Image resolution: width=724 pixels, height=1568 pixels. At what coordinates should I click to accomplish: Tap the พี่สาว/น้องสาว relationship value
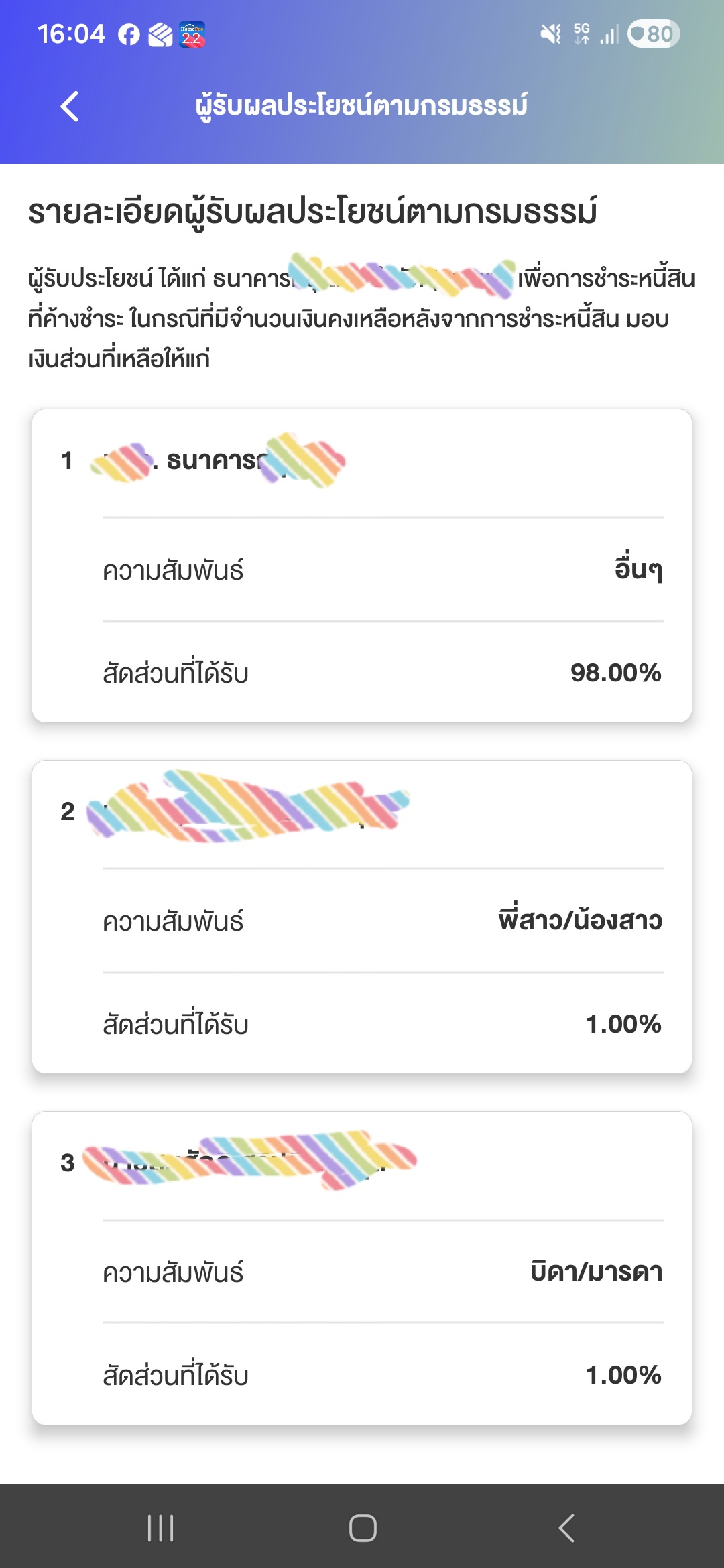580,921
